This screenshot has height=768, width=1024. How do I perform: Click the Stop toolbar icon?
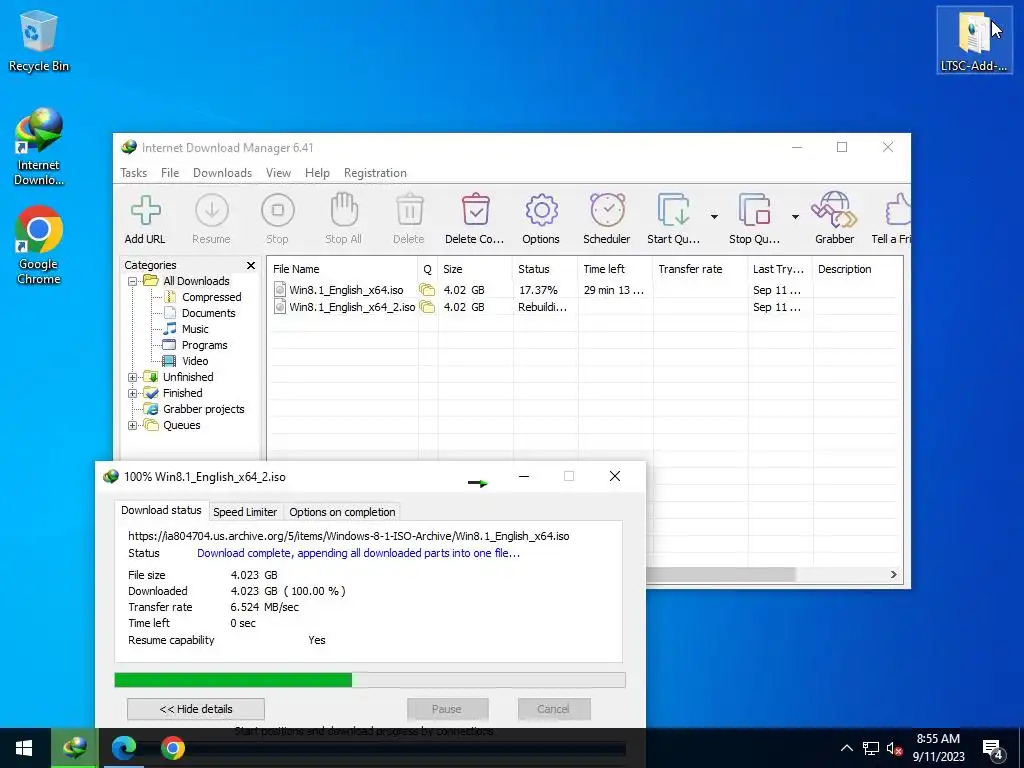pos(278,210)
